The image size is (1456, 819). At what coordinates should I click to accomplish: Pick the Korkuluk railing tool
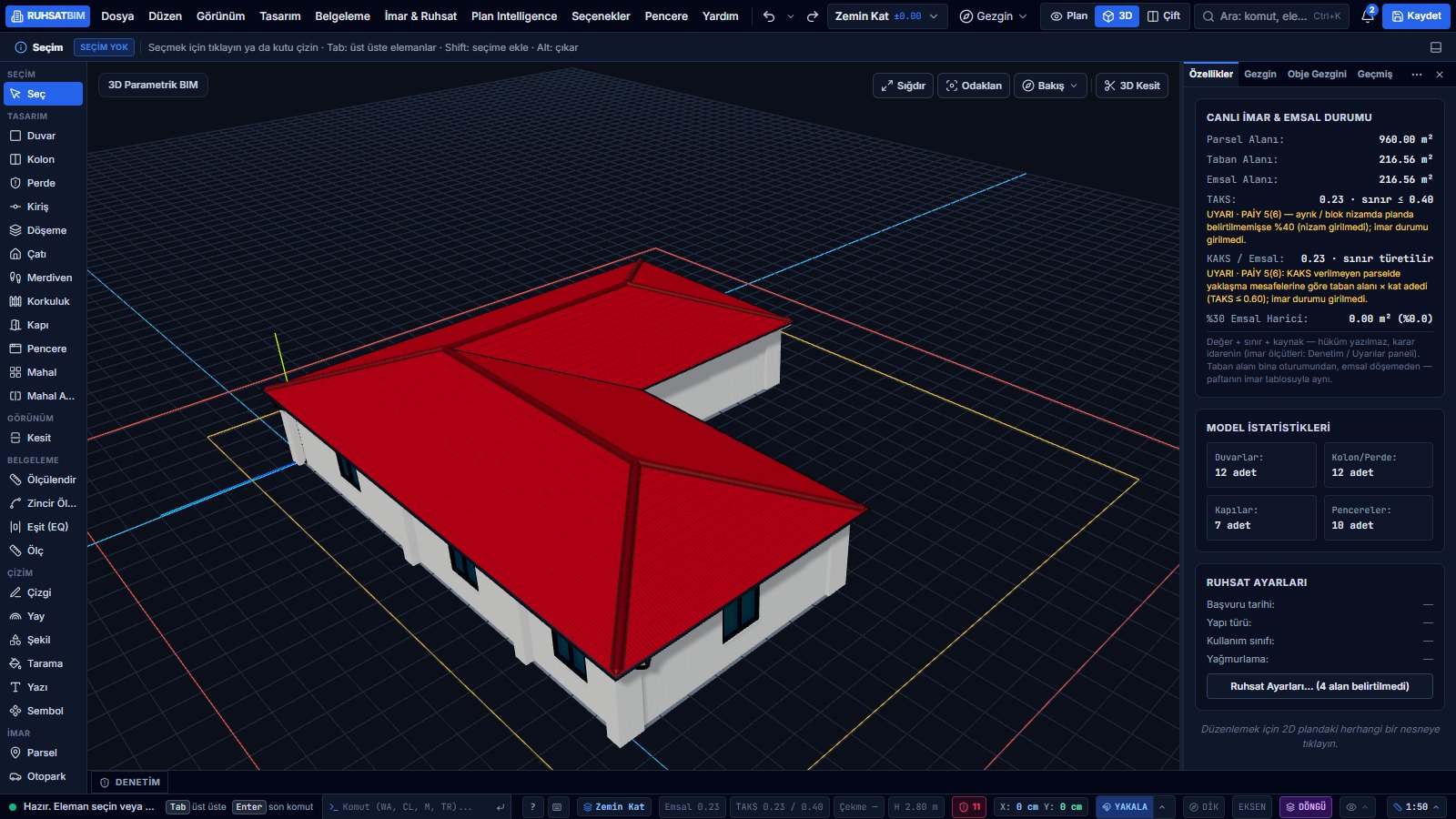click(43, 301)
